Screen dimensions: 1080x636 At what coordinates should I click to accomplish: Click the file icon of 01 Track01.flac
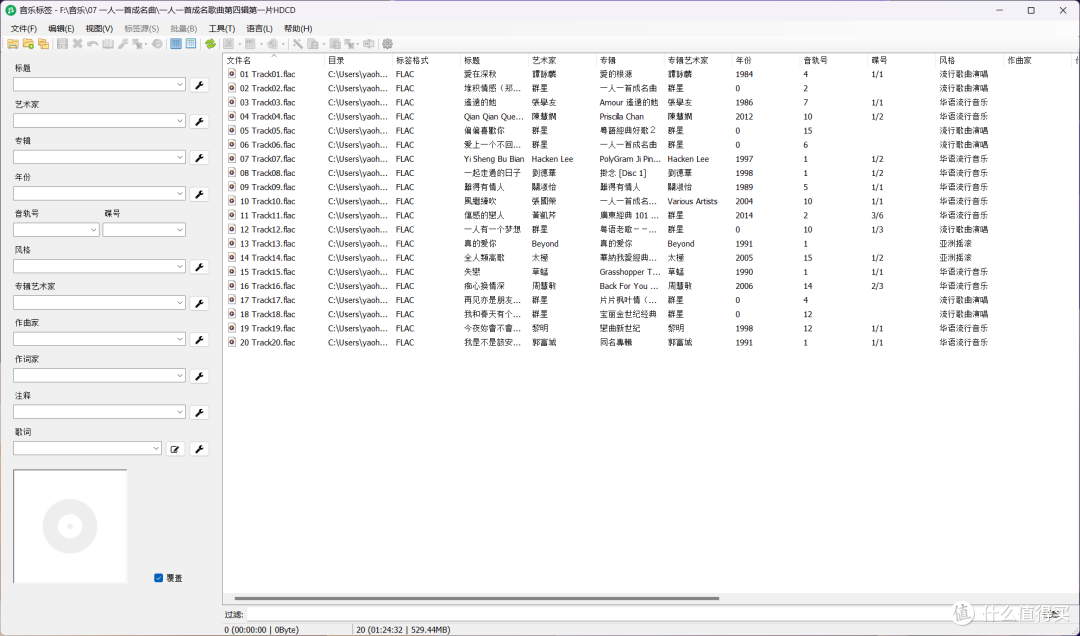(232, 74)
